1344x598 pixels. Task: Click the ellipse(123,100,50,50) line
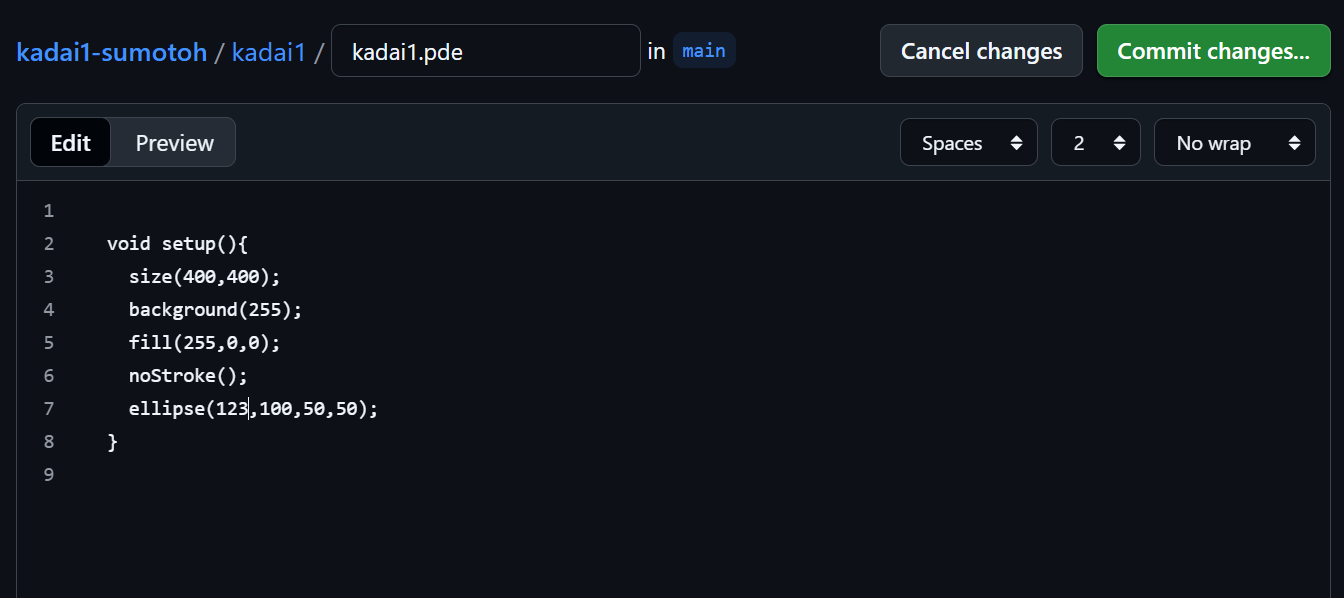point(253,408)
